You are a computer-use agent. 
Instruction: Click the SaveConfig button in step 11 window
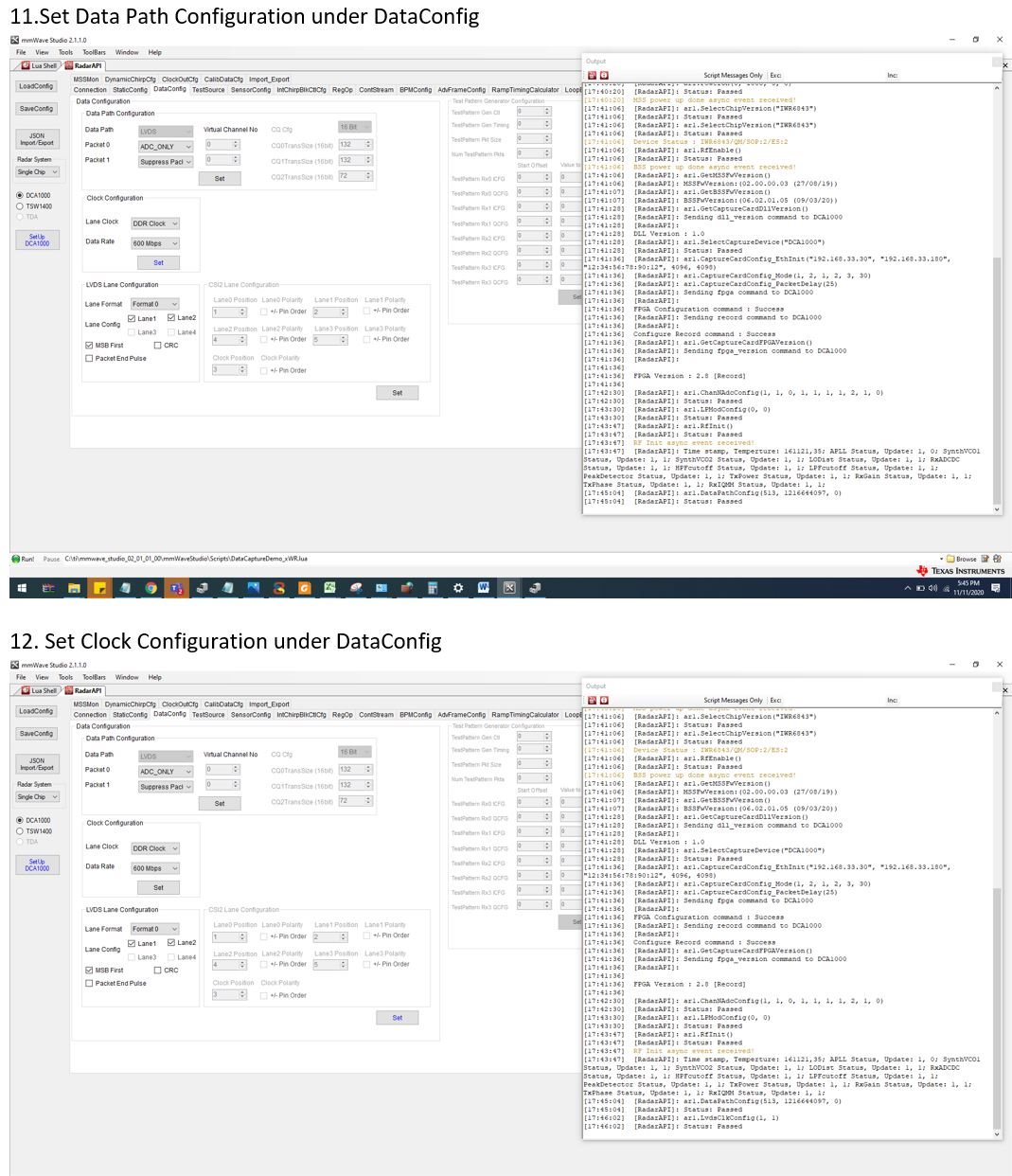(37, 109)
